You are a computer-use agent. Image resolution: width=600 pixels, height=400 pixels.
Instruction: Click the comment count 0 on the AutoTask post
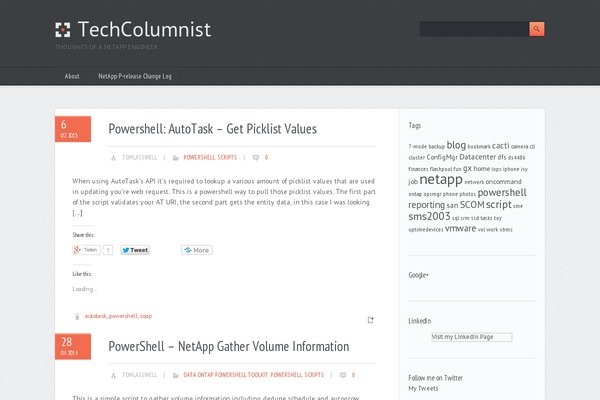pyautogui.click(x=266, y=157)
